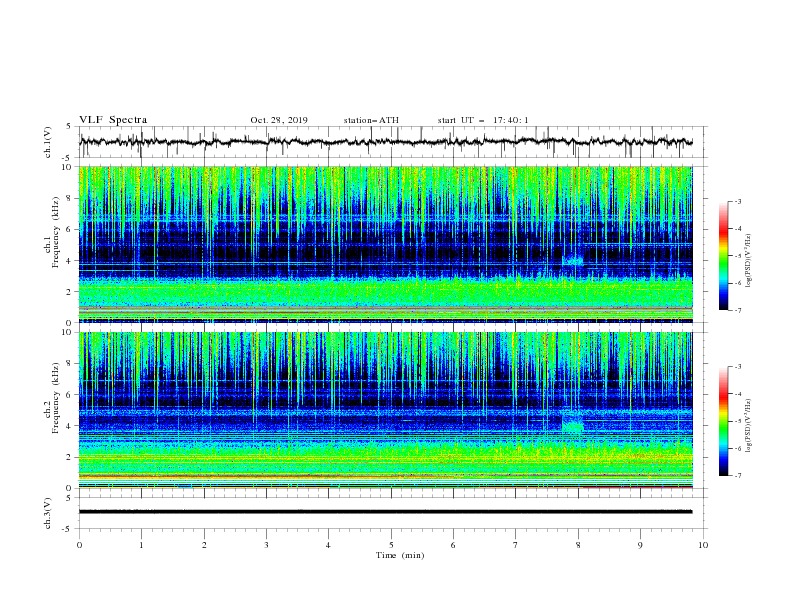Click the ch.1 colorbar PSD unit label

pos(748,261)
